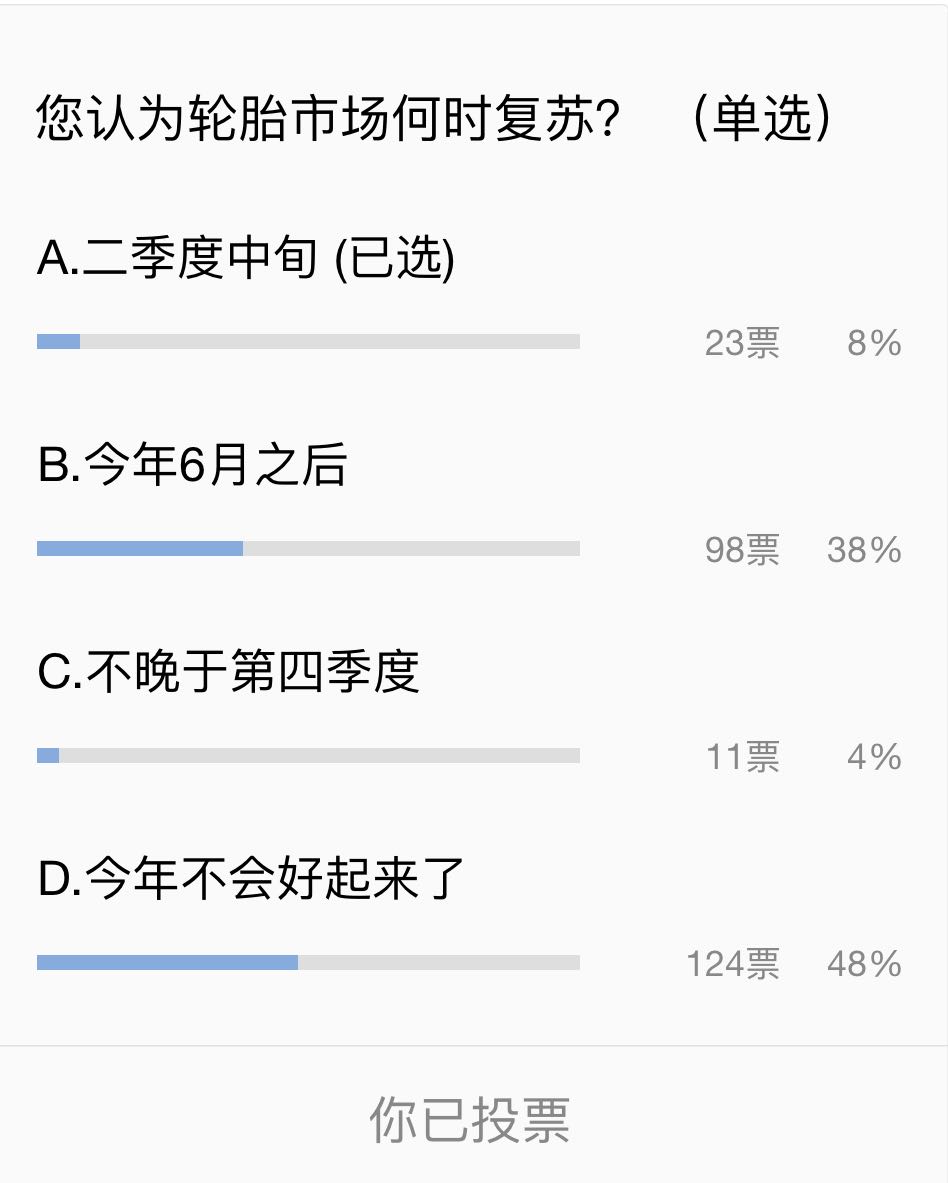Click the poll question 您认为轮胎市场何时复苏
This screenshot has height=1183, width=948.
click(328, 118)
